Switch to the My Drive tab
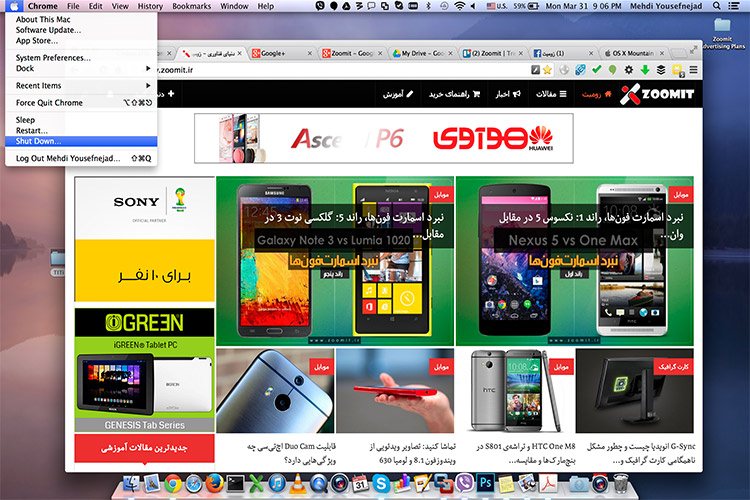Viewport: 750px width, 500px height. [x=421, y=53]
